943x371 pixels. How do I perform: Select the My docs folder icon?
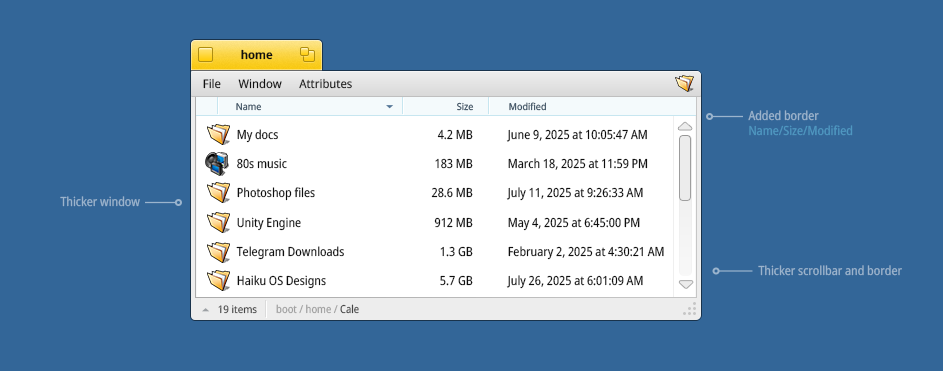pos(218,134)
